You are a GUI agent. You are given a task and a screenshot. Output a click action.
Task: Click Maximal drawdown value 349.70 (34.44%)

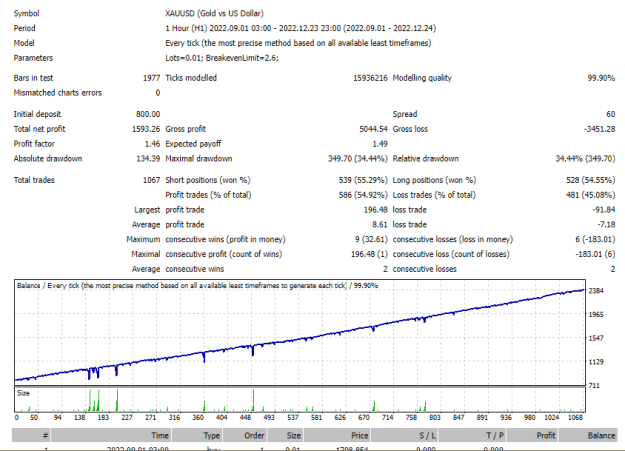point(358,159)
